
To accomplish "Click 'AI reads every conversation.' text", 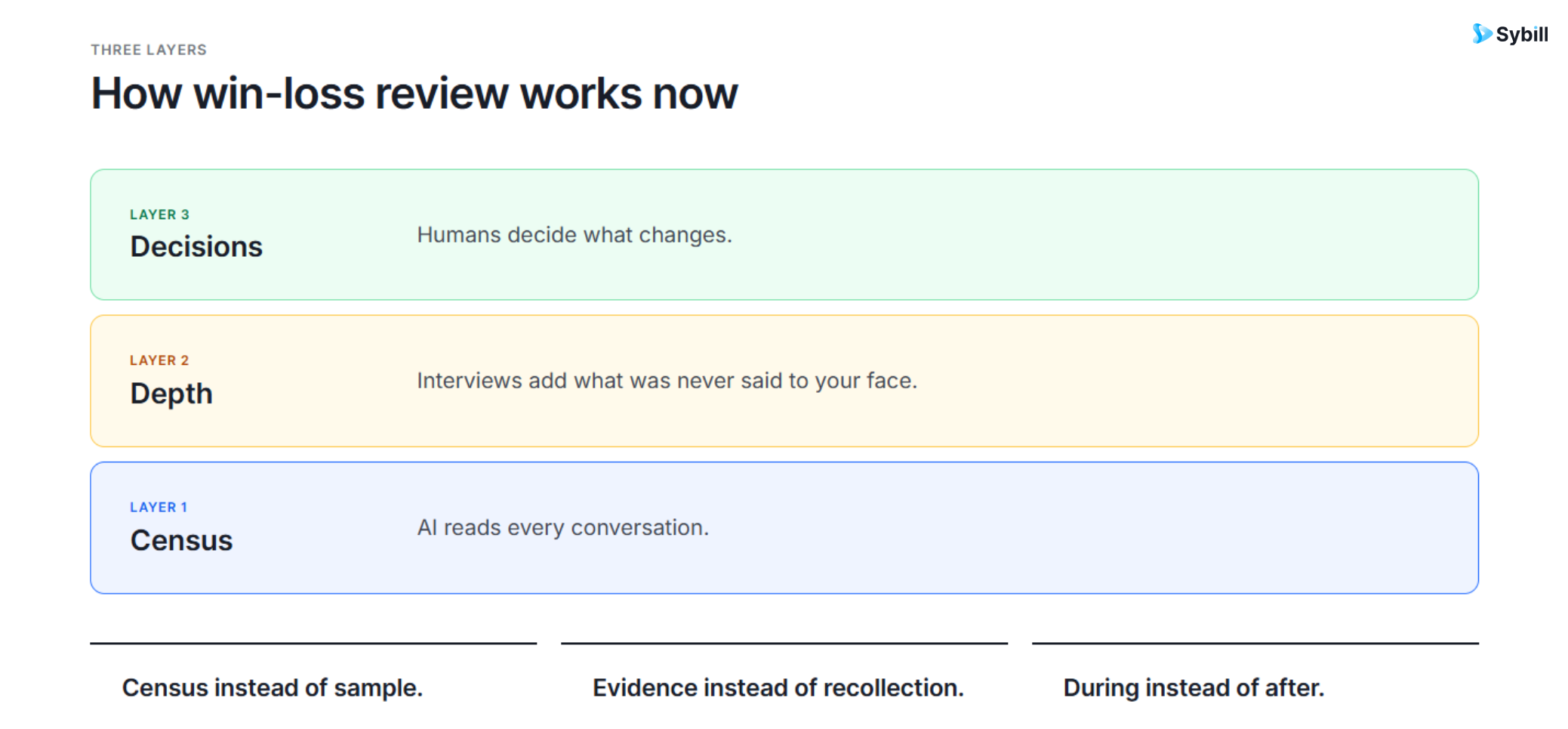I will [x=563, y=527].
